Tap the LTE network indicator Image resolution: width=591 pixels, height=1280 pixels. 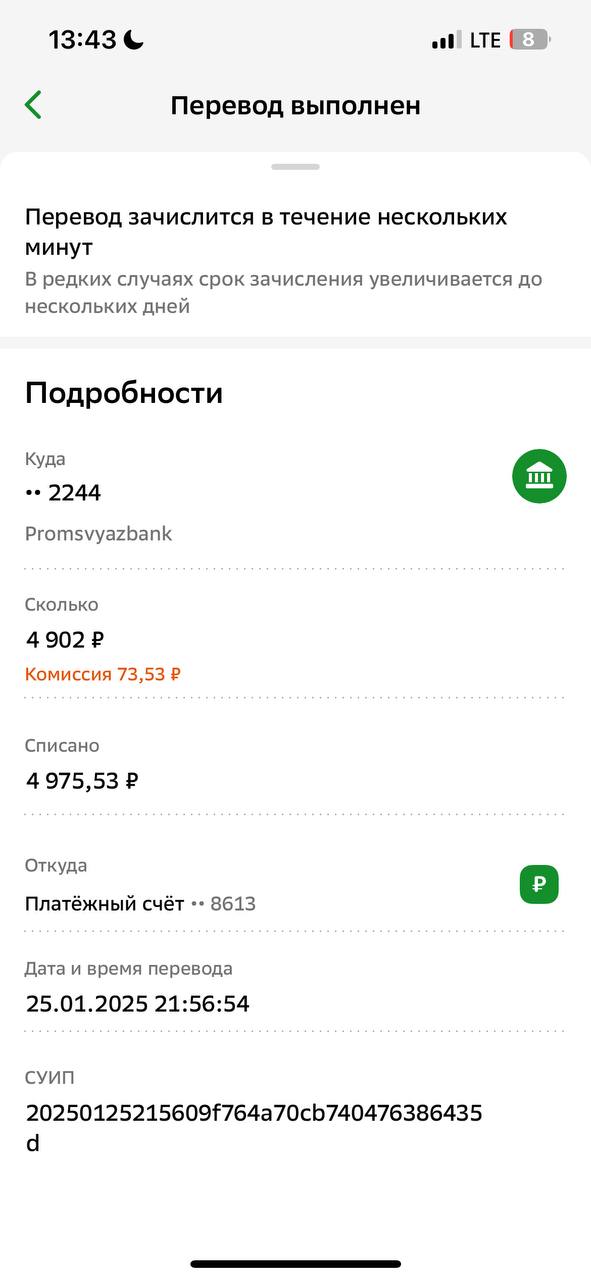point(485,41)
